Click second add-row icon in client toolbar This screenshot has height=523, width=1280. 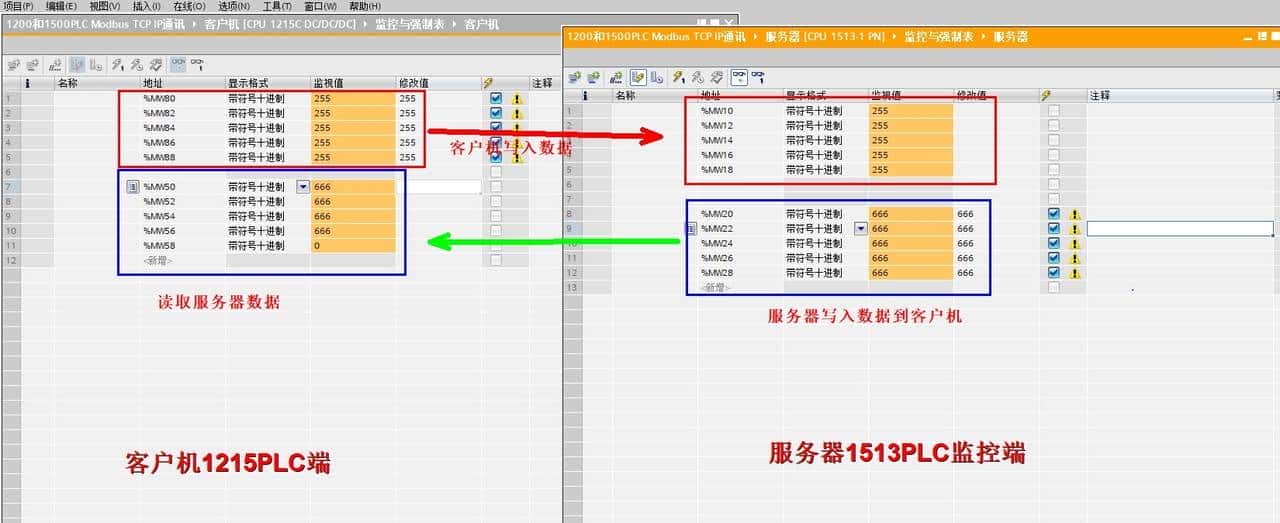[32, 64]
